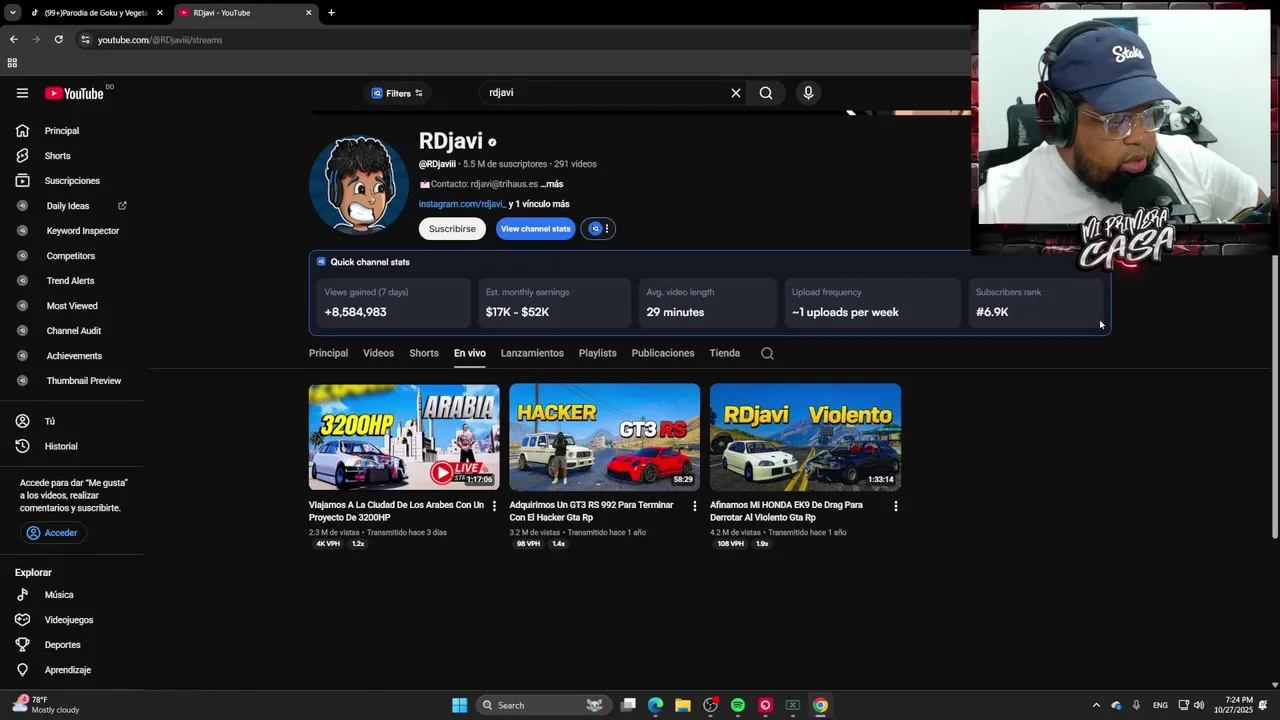
Task: Open Arabia 3200HP live thumbnail
Action: [x=404, y=437]
